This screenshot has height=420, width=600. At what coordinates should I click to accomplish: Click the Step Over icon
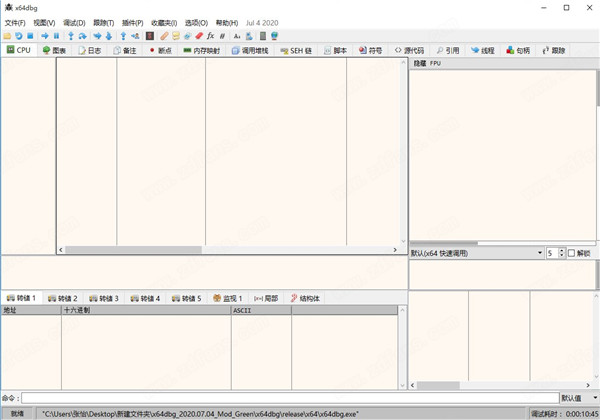point(82,36)
